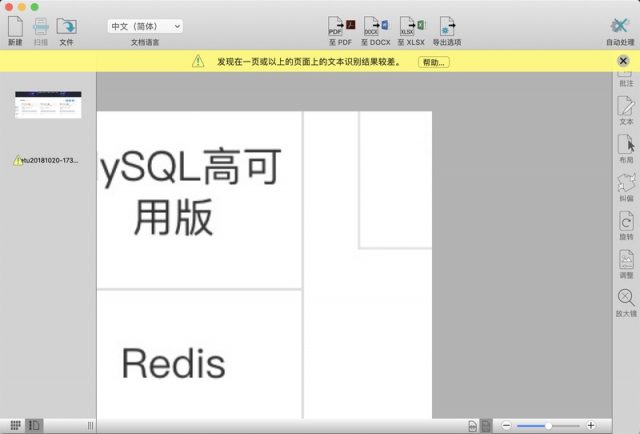Click the warning triangle in yellow banner

click(198, 61)
